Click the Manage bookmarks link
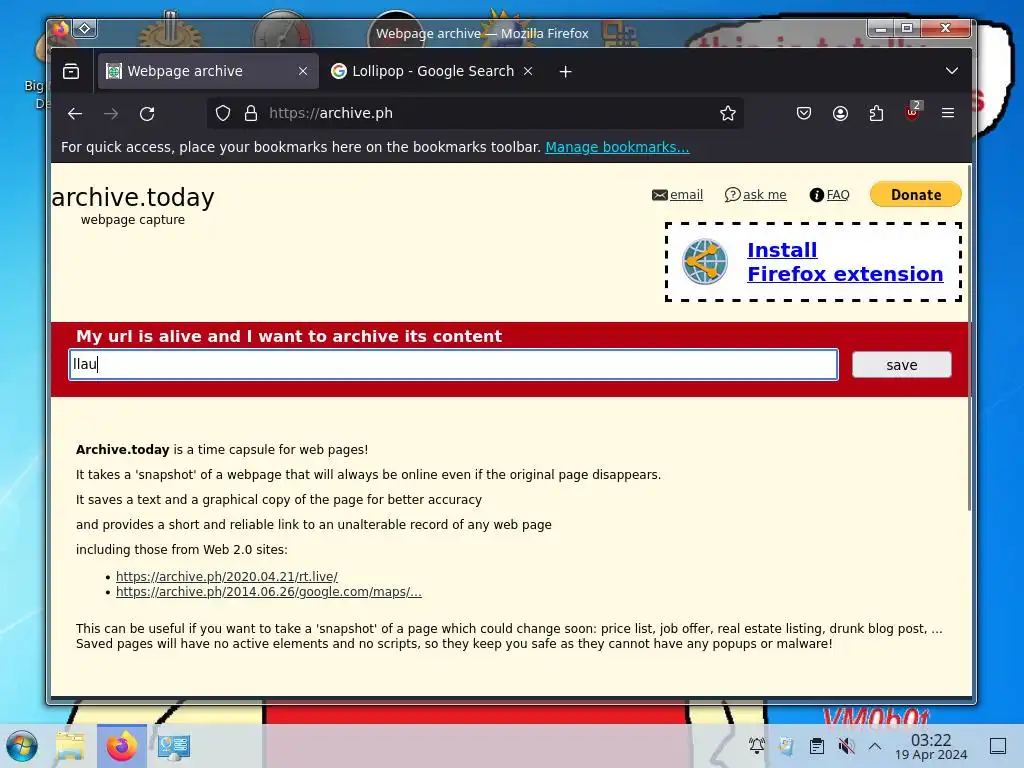 [x=617, y=147]
